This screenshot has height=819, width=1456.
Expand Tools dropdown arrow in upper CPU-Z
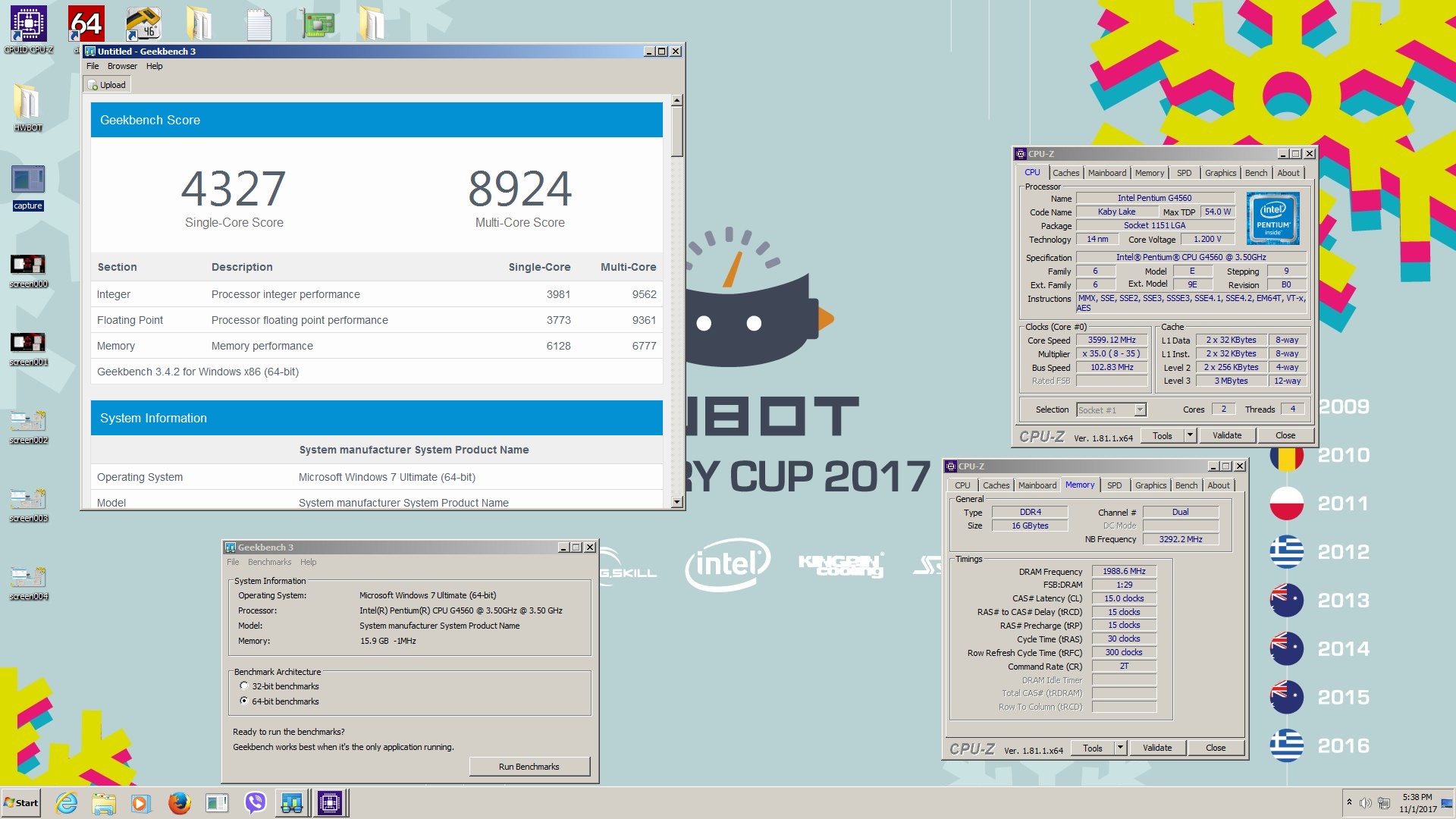pyautogui.click(x=1190, y=435)
